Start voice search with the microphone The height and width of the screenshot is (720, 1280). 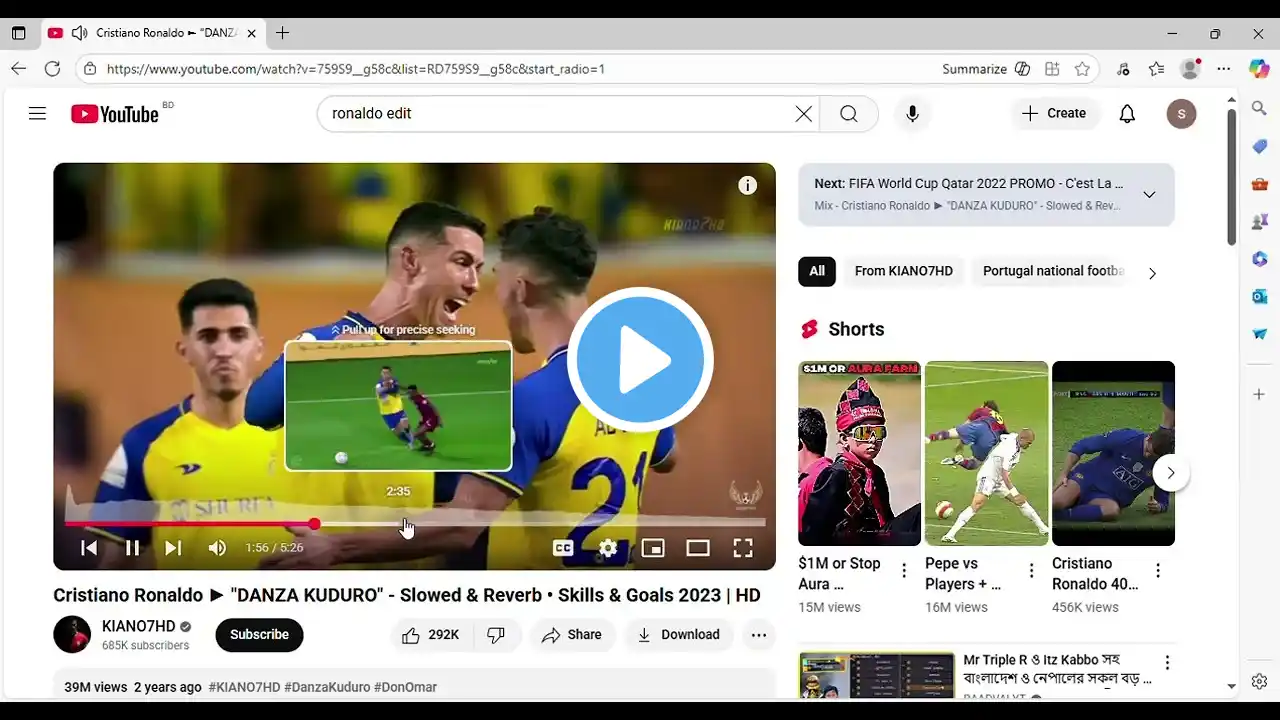tap(912, 114)
